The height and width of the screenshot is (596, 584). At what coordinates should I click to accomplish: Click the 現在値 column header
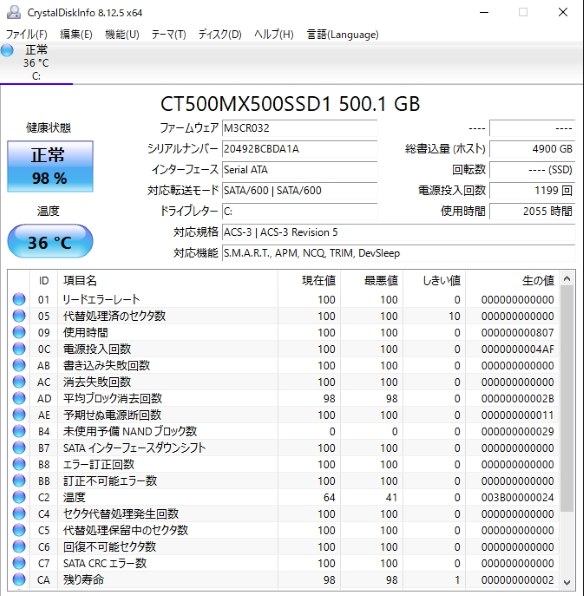pyautogui.click(x=309, y=281)
